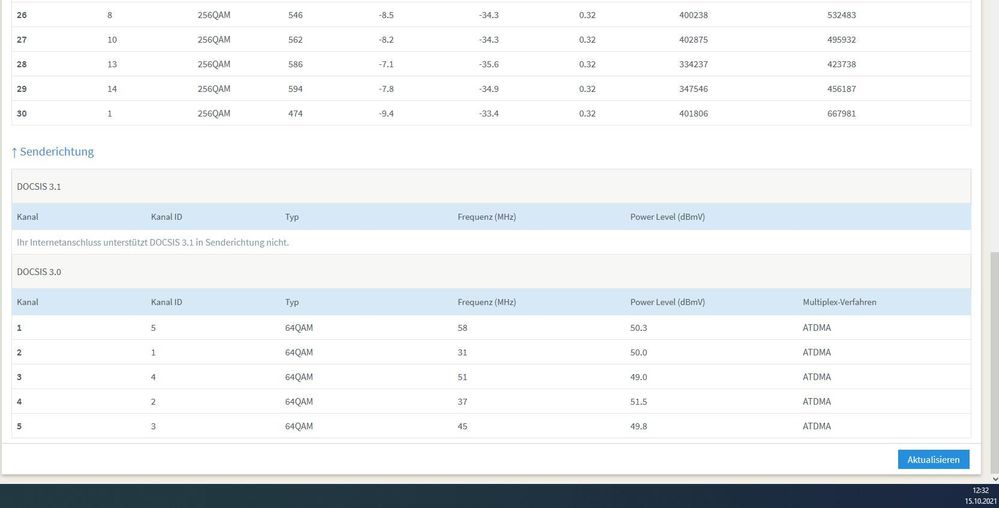Select uncorrected errors value 532483
The width and height of the screenshot is (999, 508).
pyautogui.click(x=841, y=15)
